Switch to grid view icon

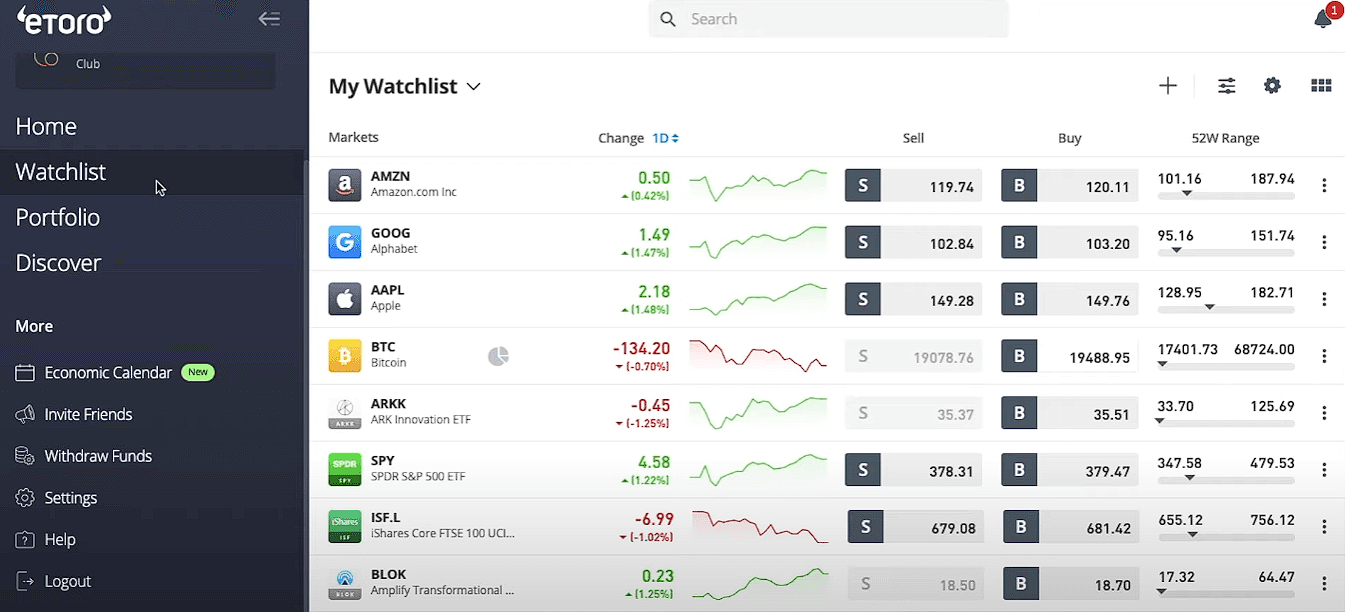[x=1321, y=86]
